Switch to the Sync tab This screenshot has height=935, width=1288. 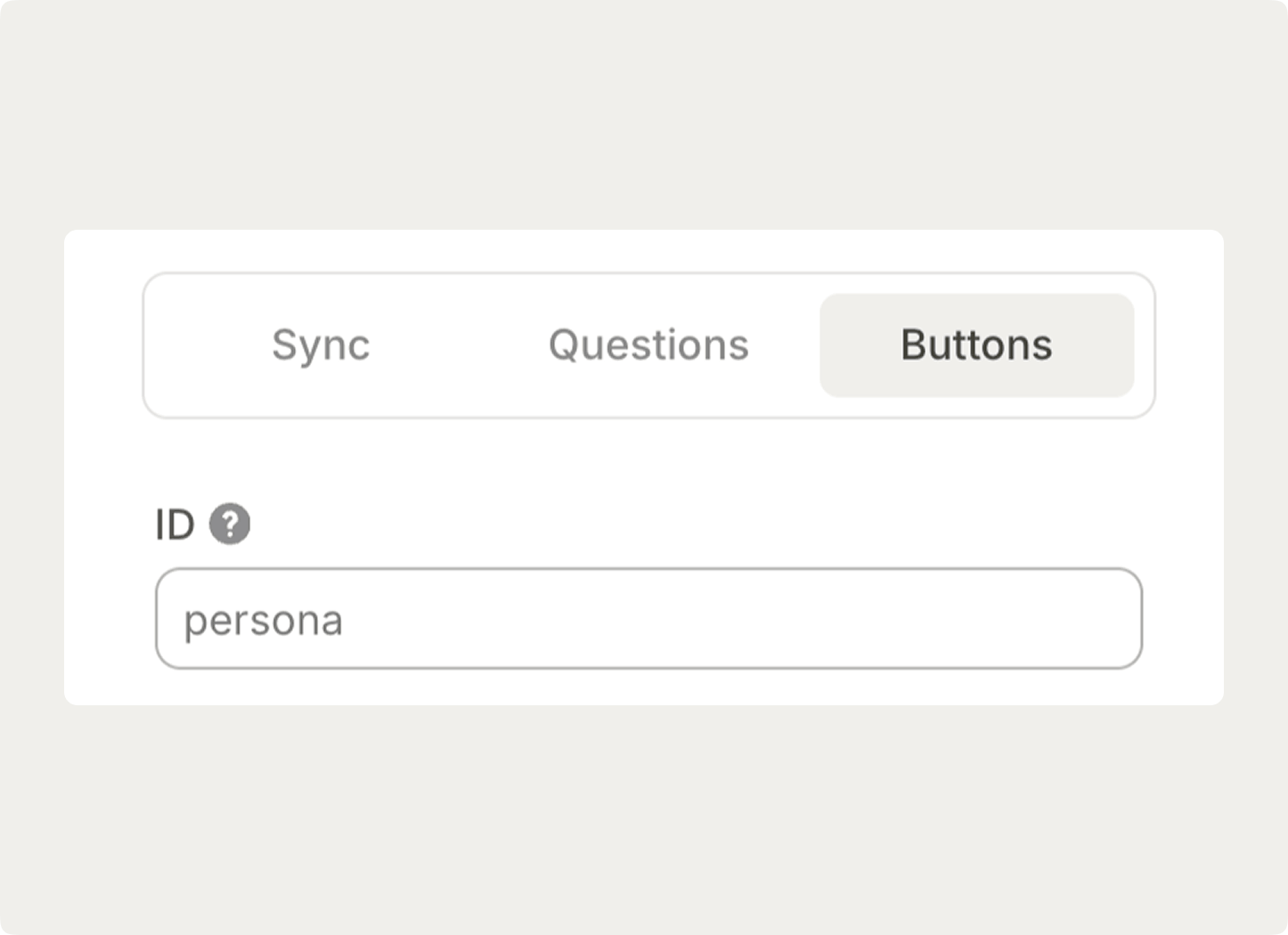coord(321,345)
